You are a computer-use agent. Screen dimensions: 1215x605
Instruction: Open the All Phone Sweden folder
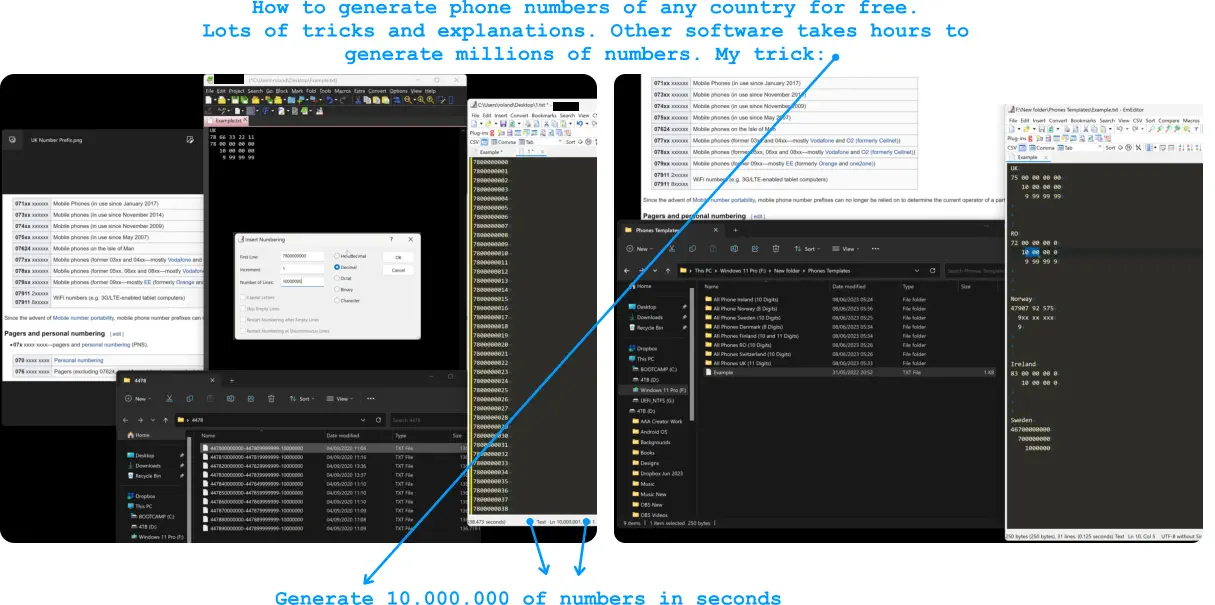(746, 317)
